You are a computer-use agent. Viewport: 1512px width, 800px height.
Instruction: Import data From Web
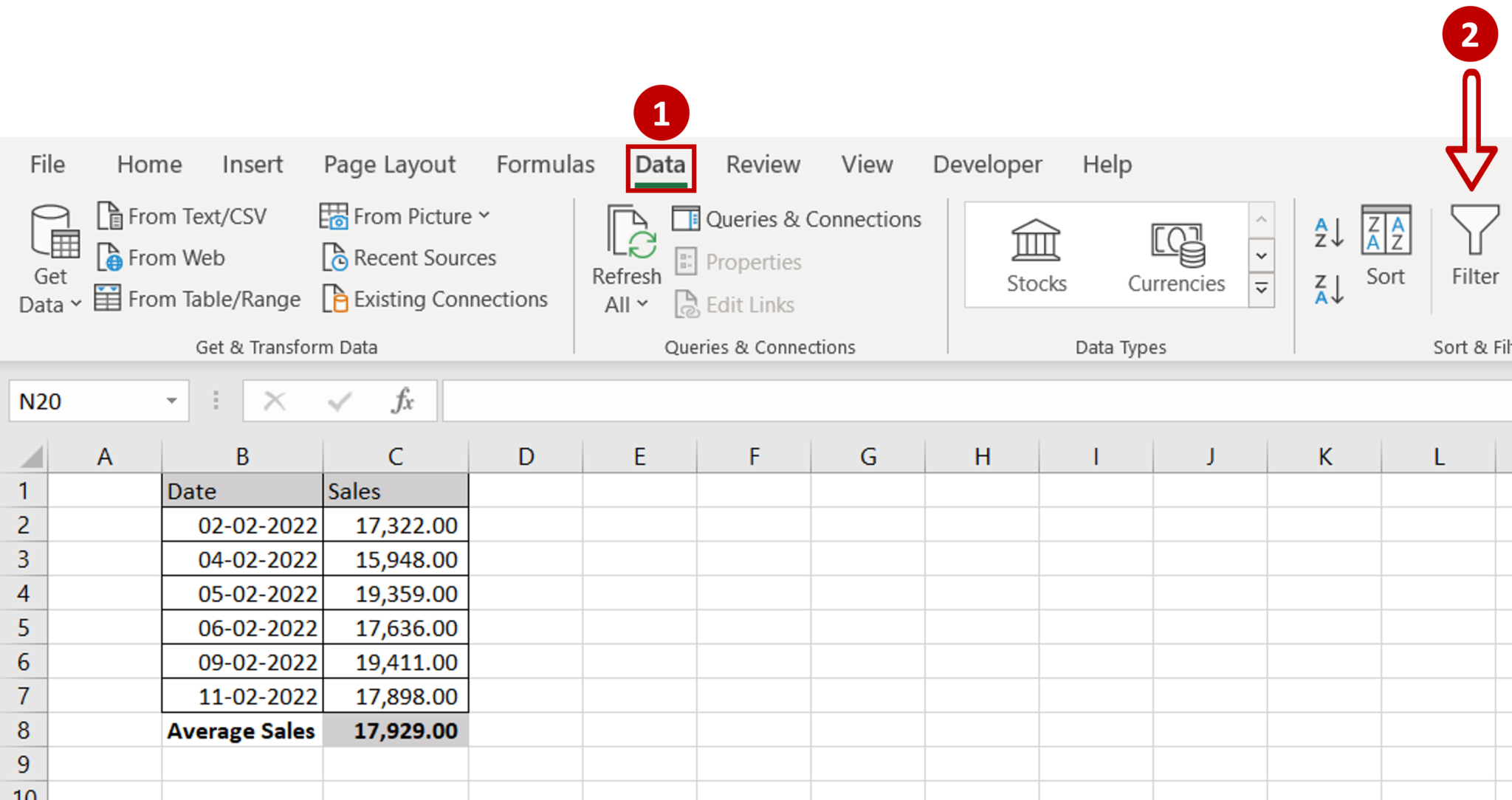click(x=161, y=258)
